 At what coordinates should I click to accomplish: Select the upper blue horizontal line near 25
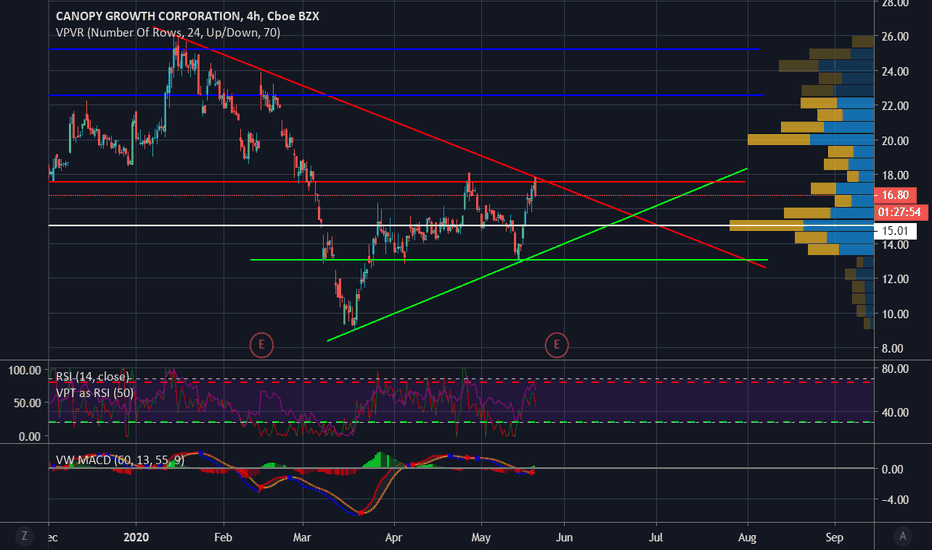coord(404,49)
